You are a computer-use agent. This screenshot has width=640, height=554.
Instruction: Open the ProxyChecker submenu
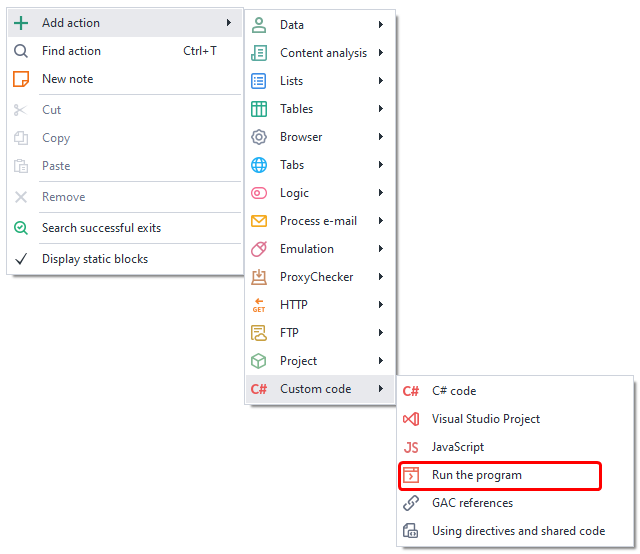click(x=316, y=277)
